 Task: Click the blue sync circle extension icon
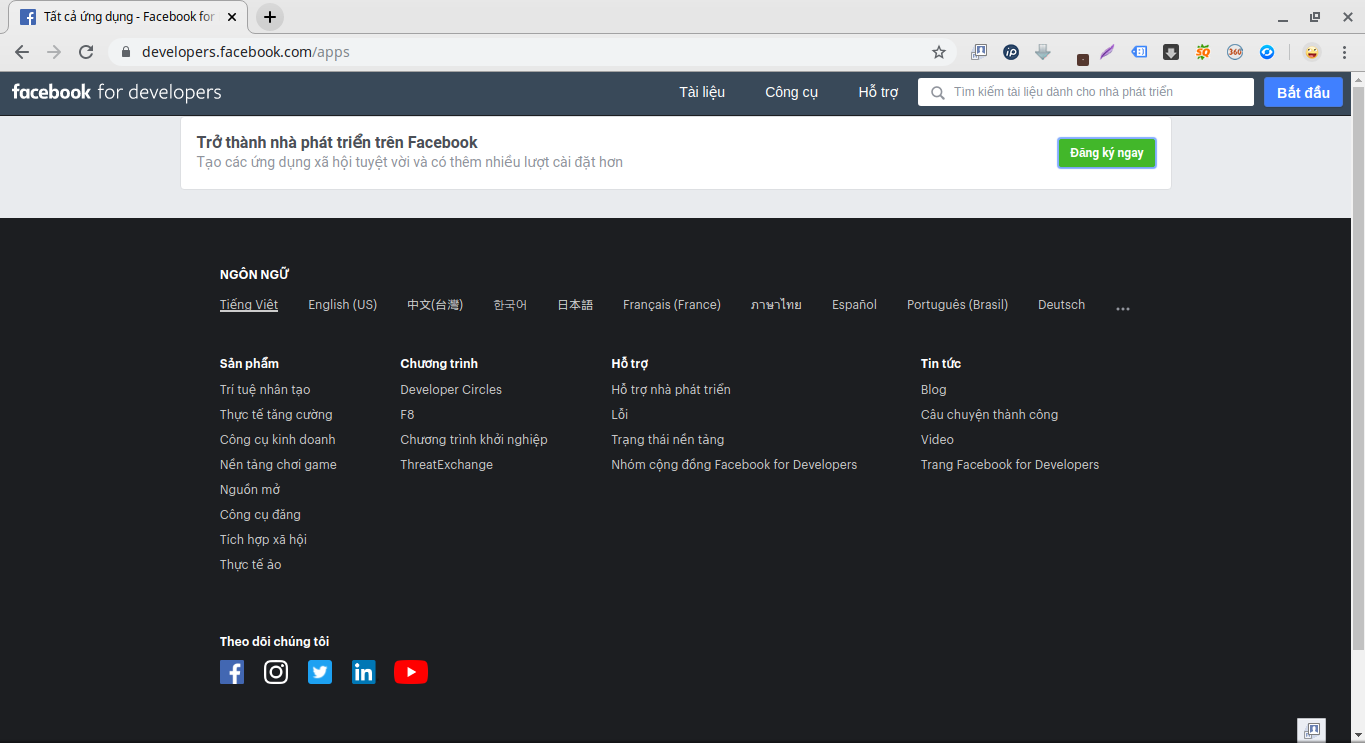coord(1267,52)
